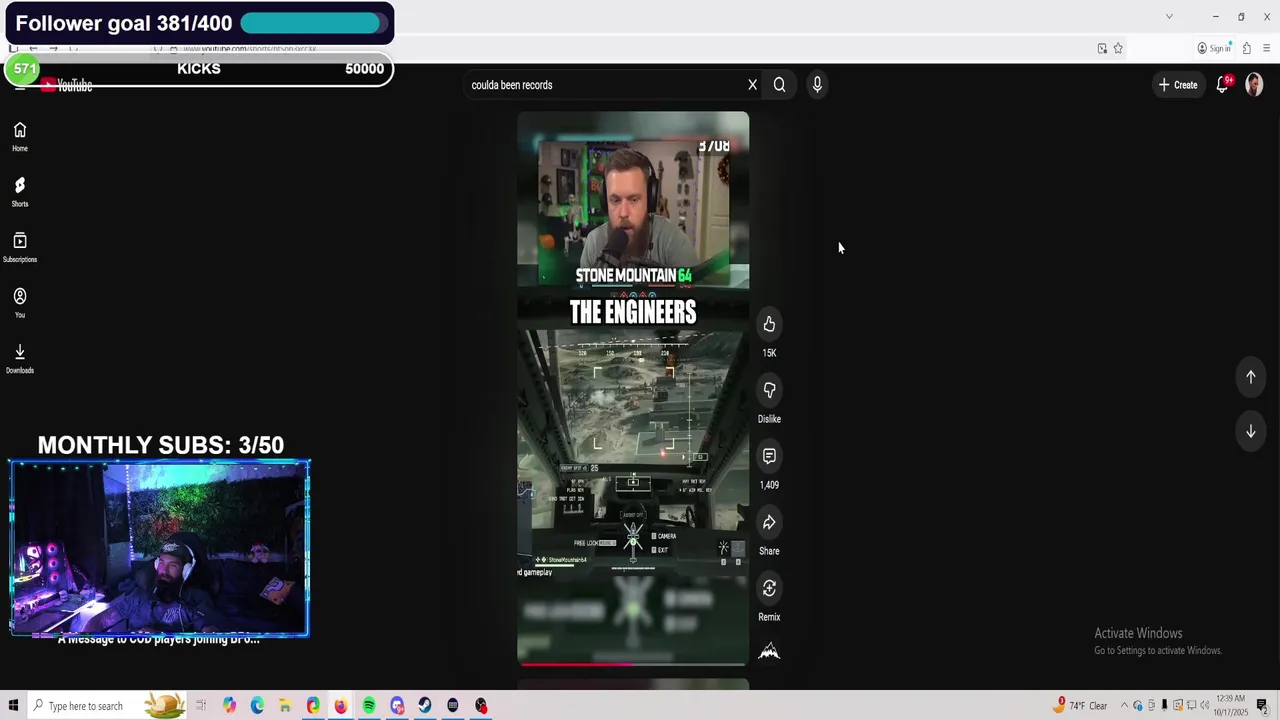Go to the Shorts section in sidebar
1280x720 pixels.
pos(20,192)
